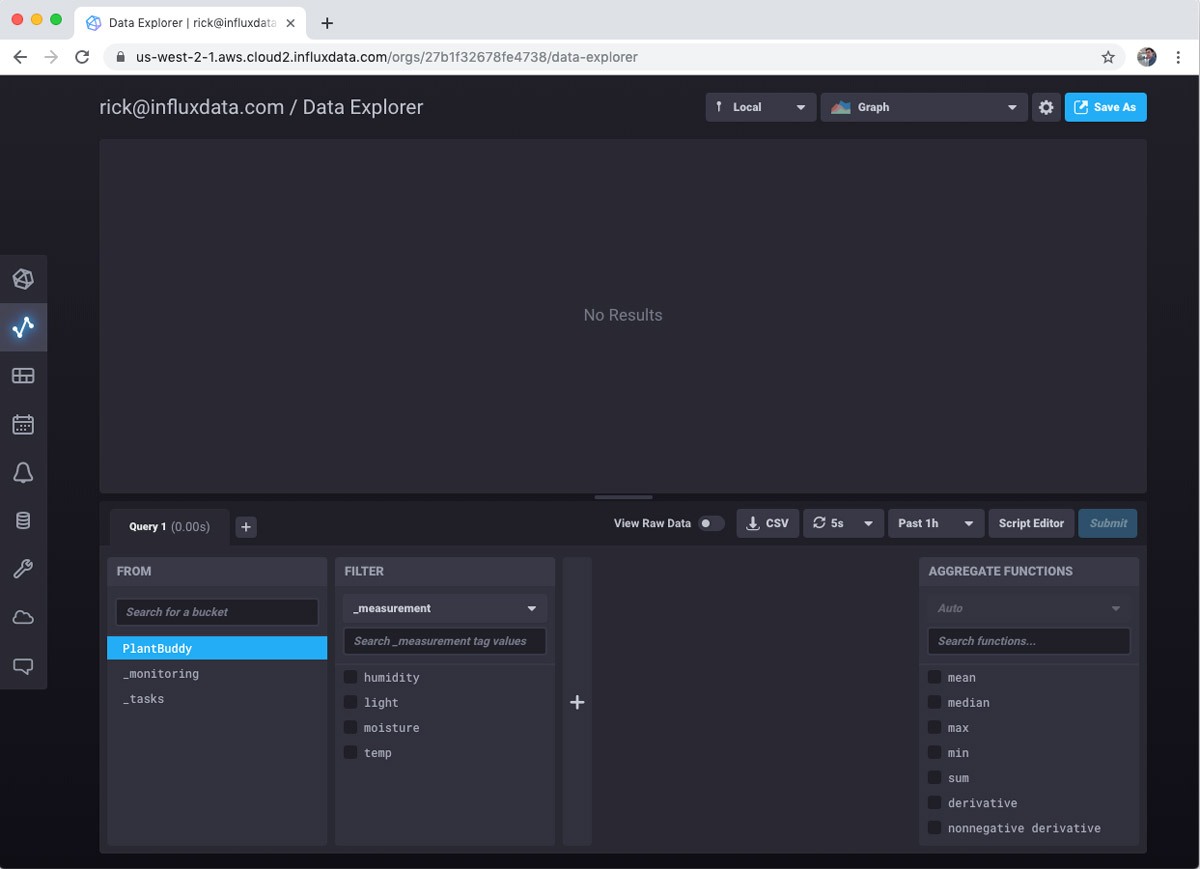This screenshot has height=869, width=1200.
Task: Check the moisture filter value
Action: tap(350, 727)
